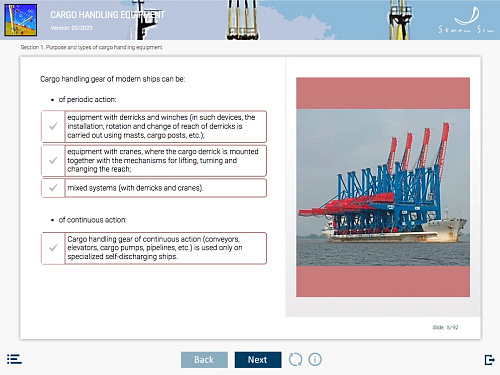Click the 'Version: 02/2023' text
The width and height of the screenshot is (500, 375).
71,28
